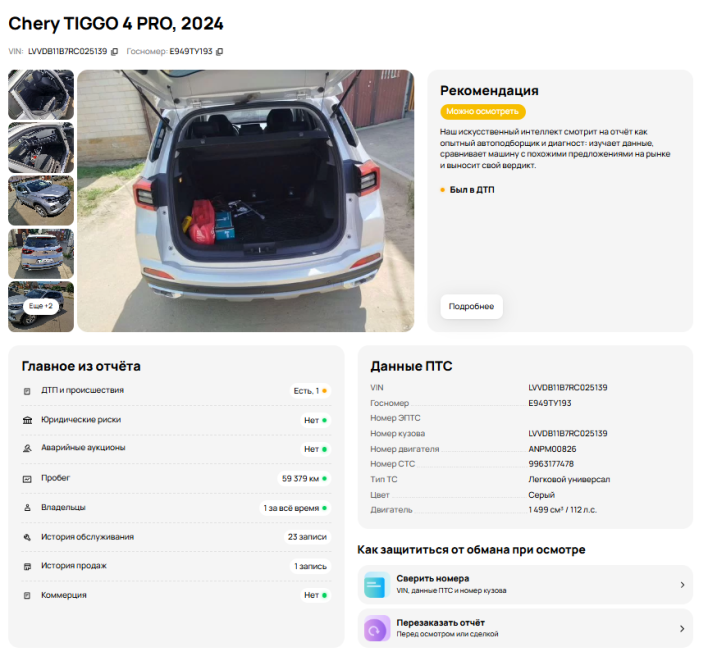Click the Пробег odometer icon
This screenshot has width=708, height=670.
click(27, 479)
